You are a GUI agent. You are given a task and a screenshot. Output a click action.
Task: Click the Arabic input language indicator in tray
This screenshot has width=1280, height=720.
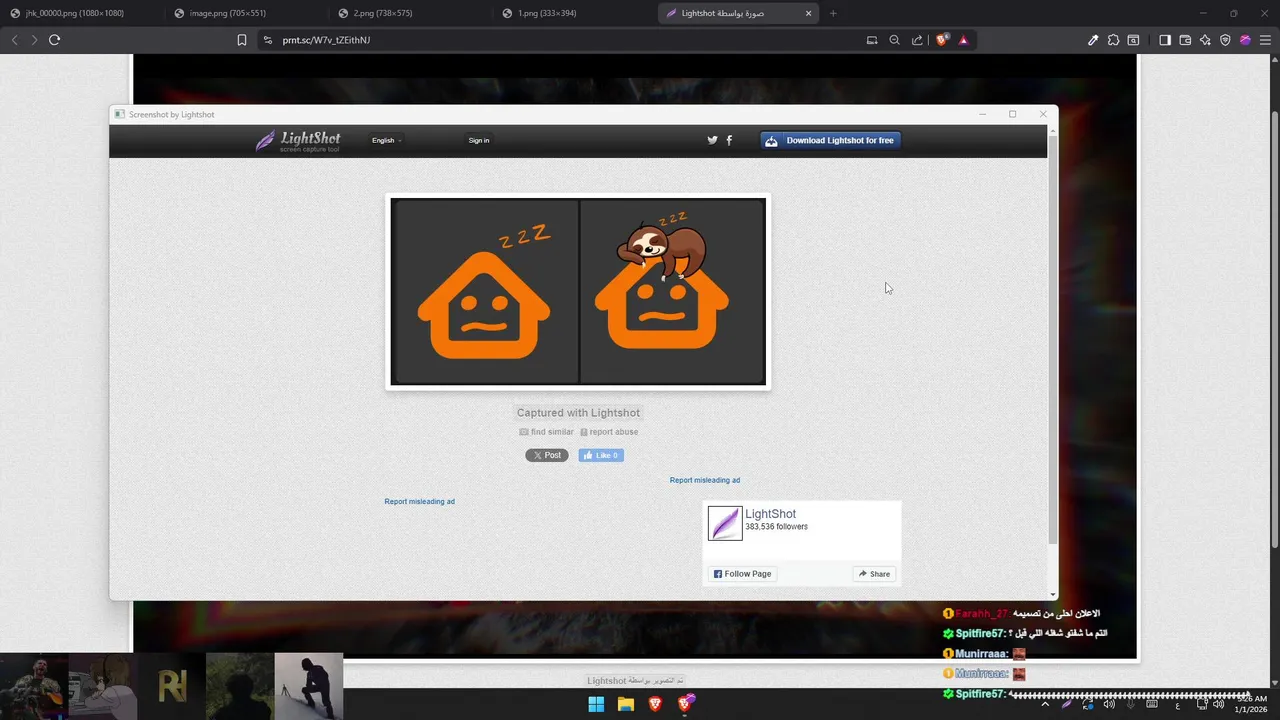click(1177, 704)
